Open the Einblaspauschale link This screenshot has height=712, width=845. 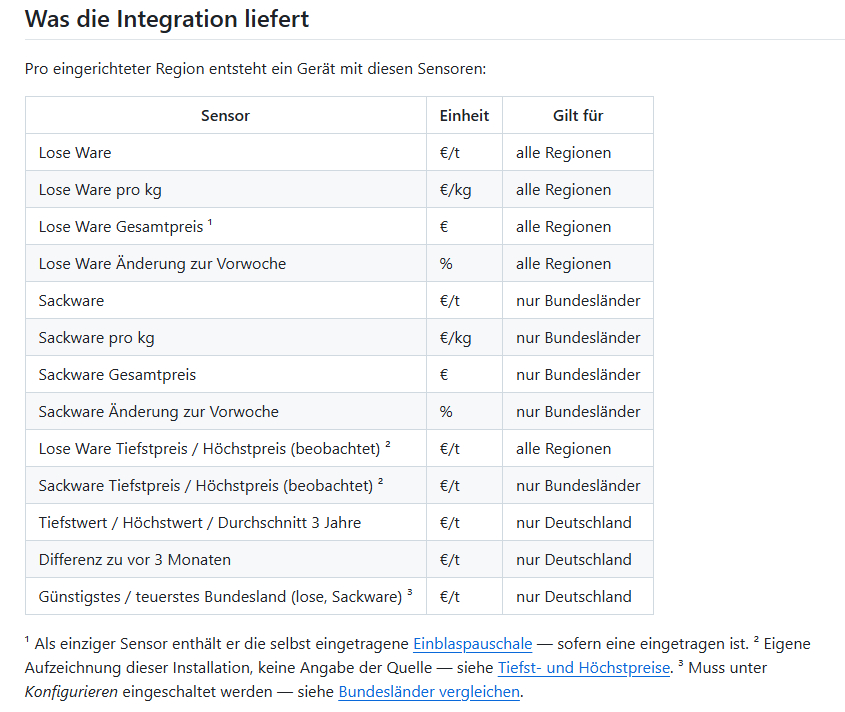(x=473, y=644)
